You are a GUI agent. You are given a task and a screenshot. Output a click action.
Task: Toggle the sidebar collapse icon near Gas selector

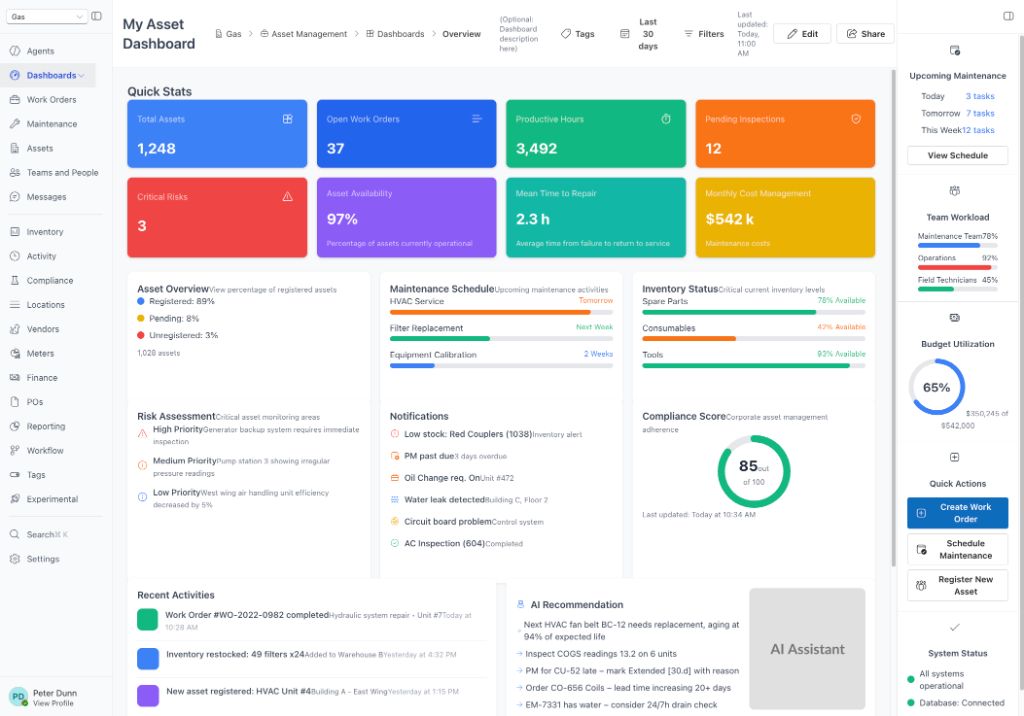tap(96, 16)
